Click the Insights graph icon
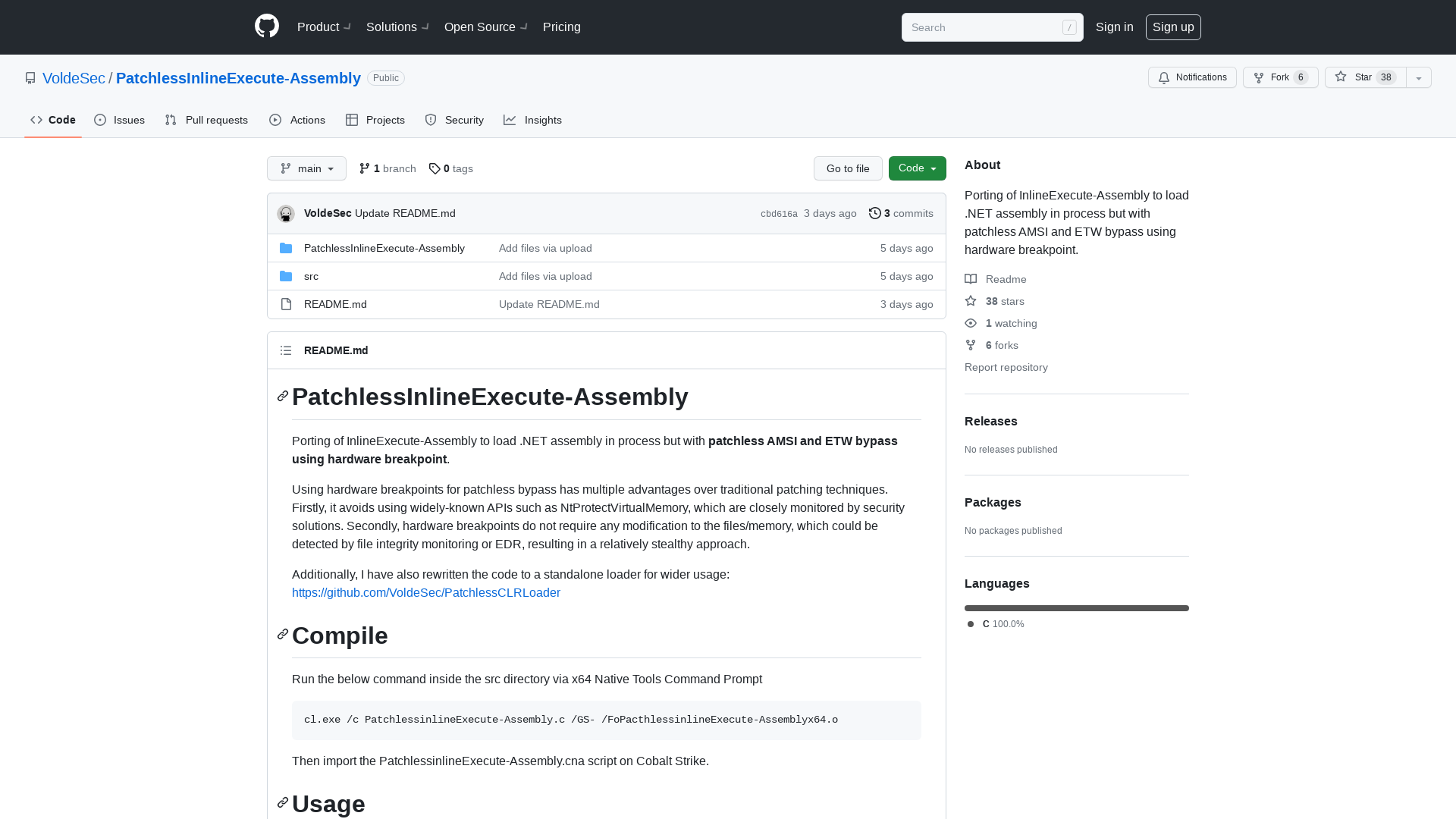 coord(509,119)
